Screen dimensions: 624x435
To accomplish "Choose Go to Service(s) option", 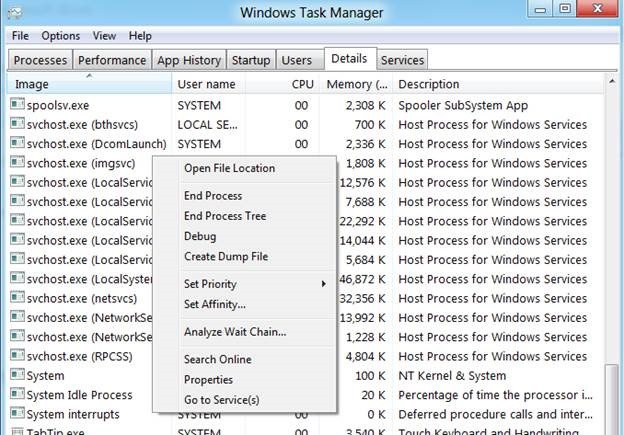I will click(222, 400).
